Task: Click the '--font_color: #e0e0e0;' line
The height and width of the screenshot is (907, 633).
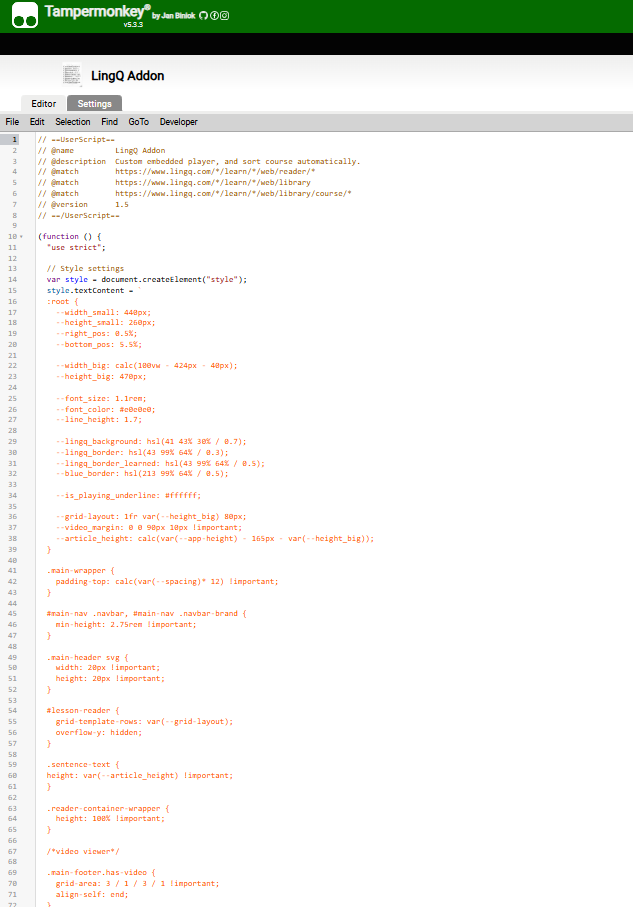Action: click(106, 410)
